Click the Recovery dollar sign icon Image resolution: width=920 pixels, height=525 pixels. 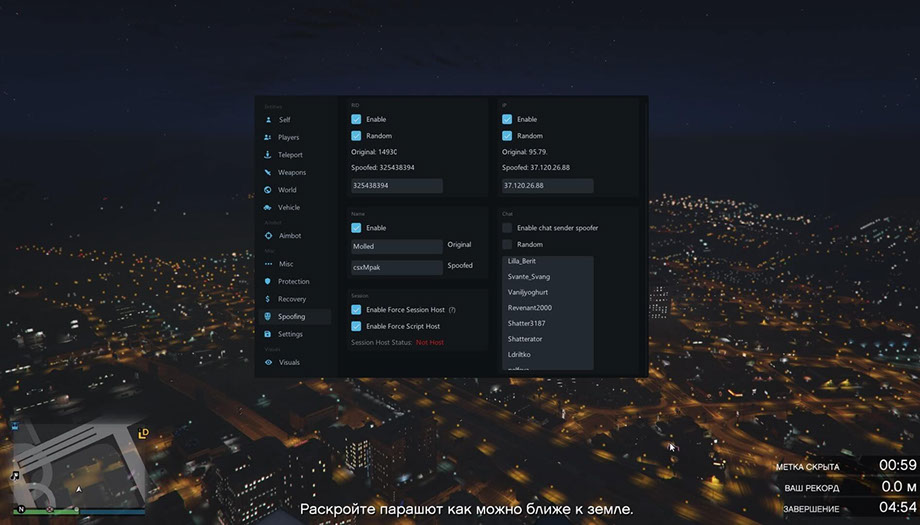point(267,299)
